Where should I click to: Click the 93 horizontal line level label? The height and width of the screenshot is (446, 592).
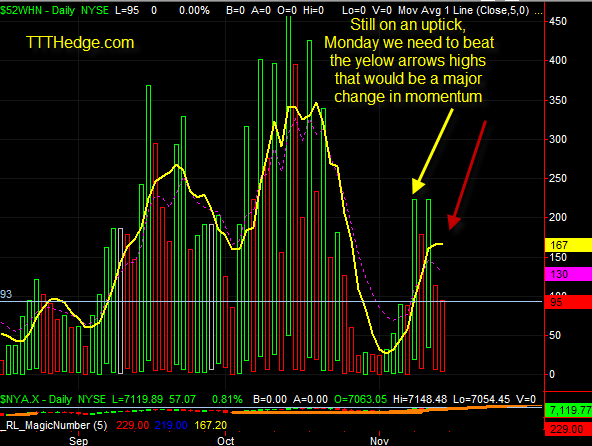(x=6, y=294)
